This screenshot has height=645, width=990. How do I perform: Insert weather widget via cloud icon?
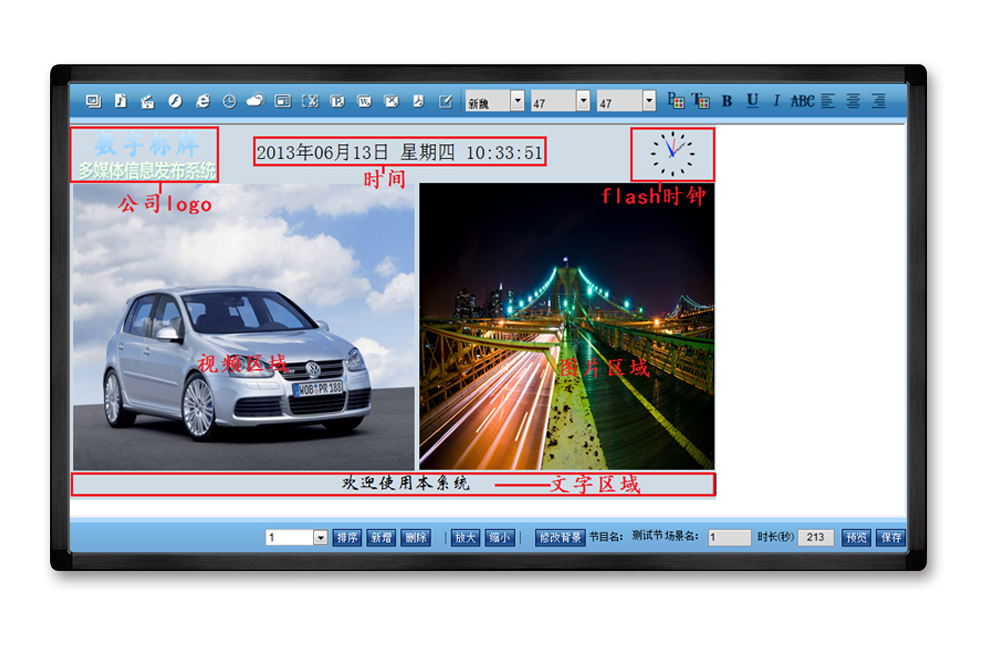point(256,101)
